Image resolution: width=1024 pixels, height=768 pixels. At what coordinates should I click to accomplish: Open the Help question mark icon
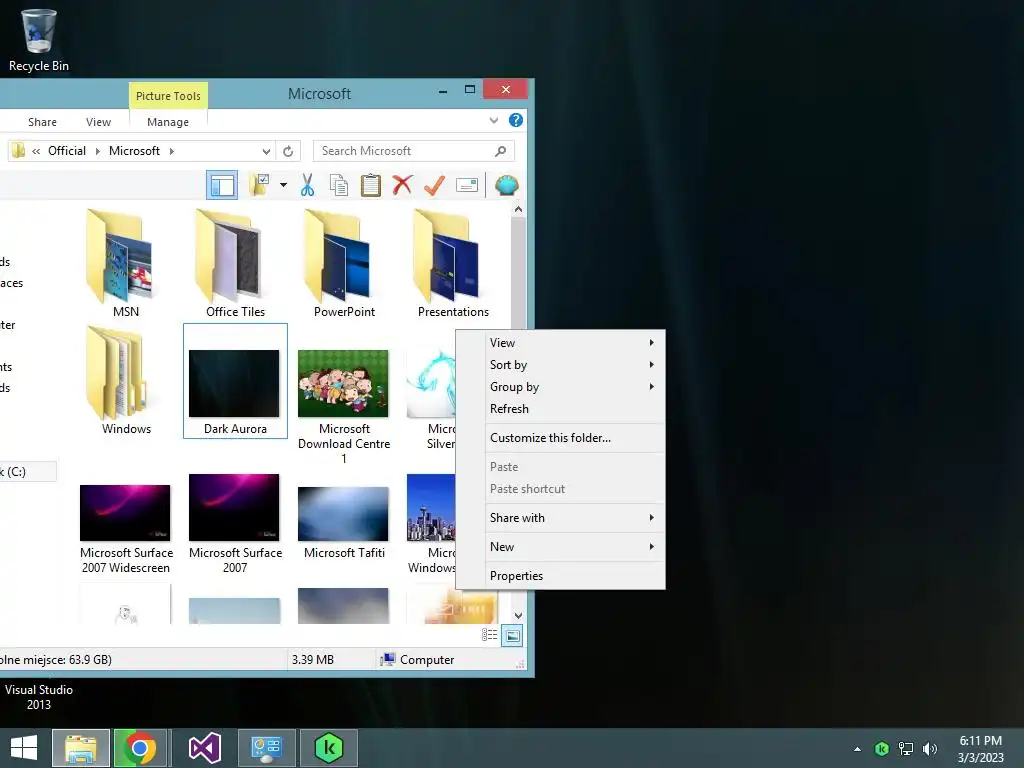516,120
